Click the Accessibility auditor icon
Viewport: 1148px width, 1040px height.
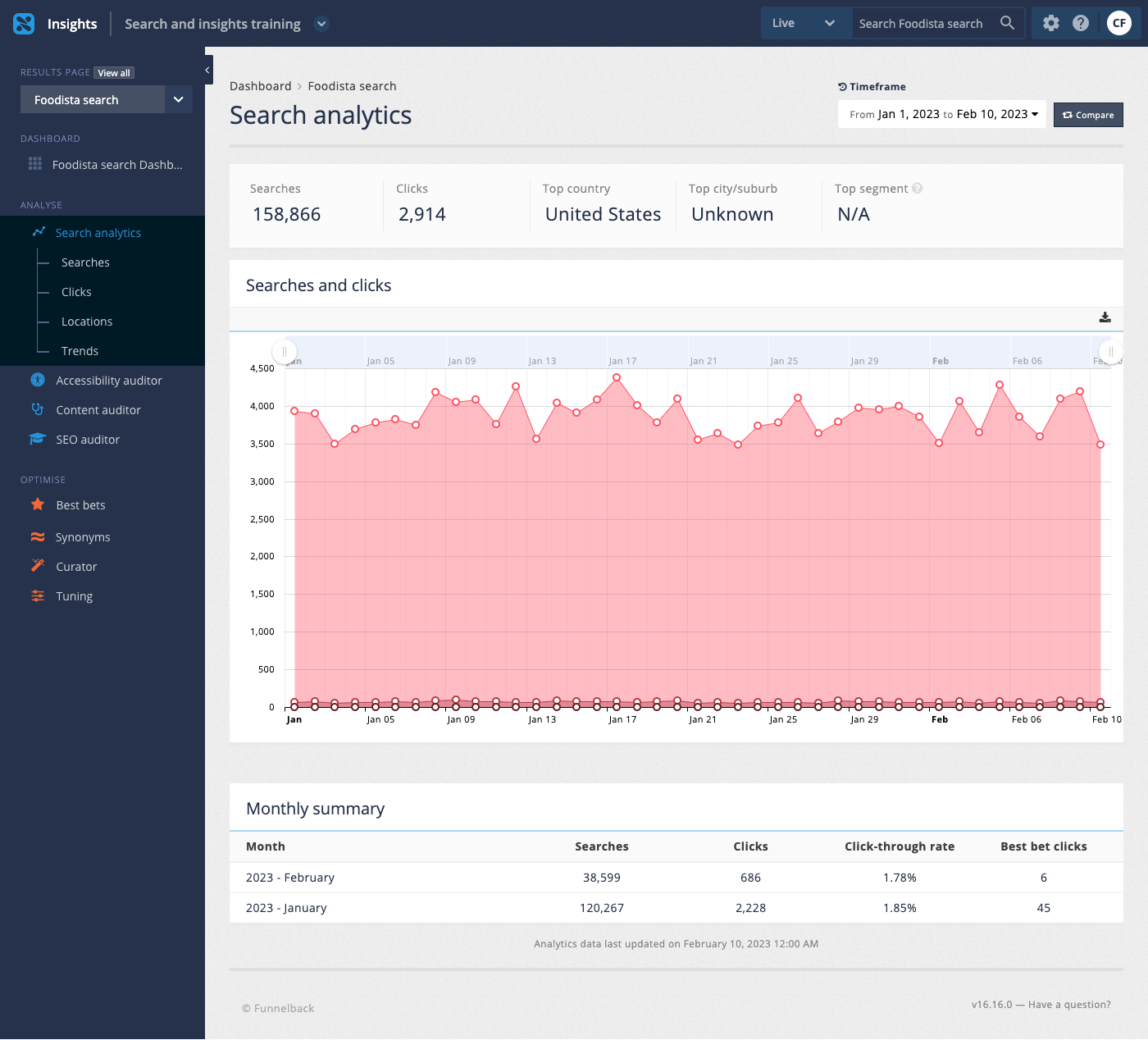tap(37, 380)
